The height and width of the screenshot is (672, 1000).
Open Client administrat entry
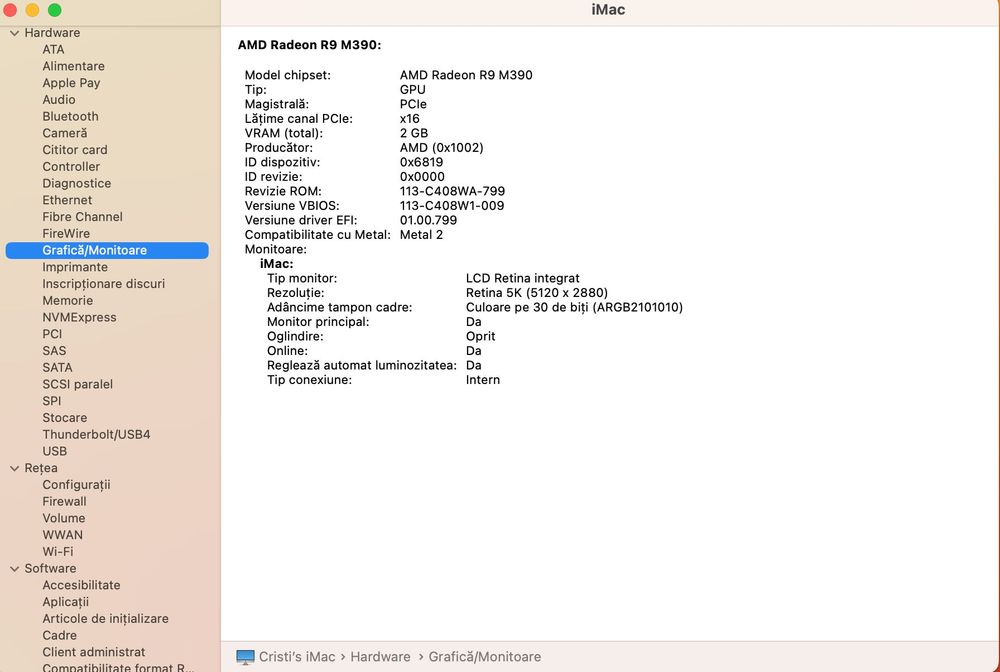[94, 652]
